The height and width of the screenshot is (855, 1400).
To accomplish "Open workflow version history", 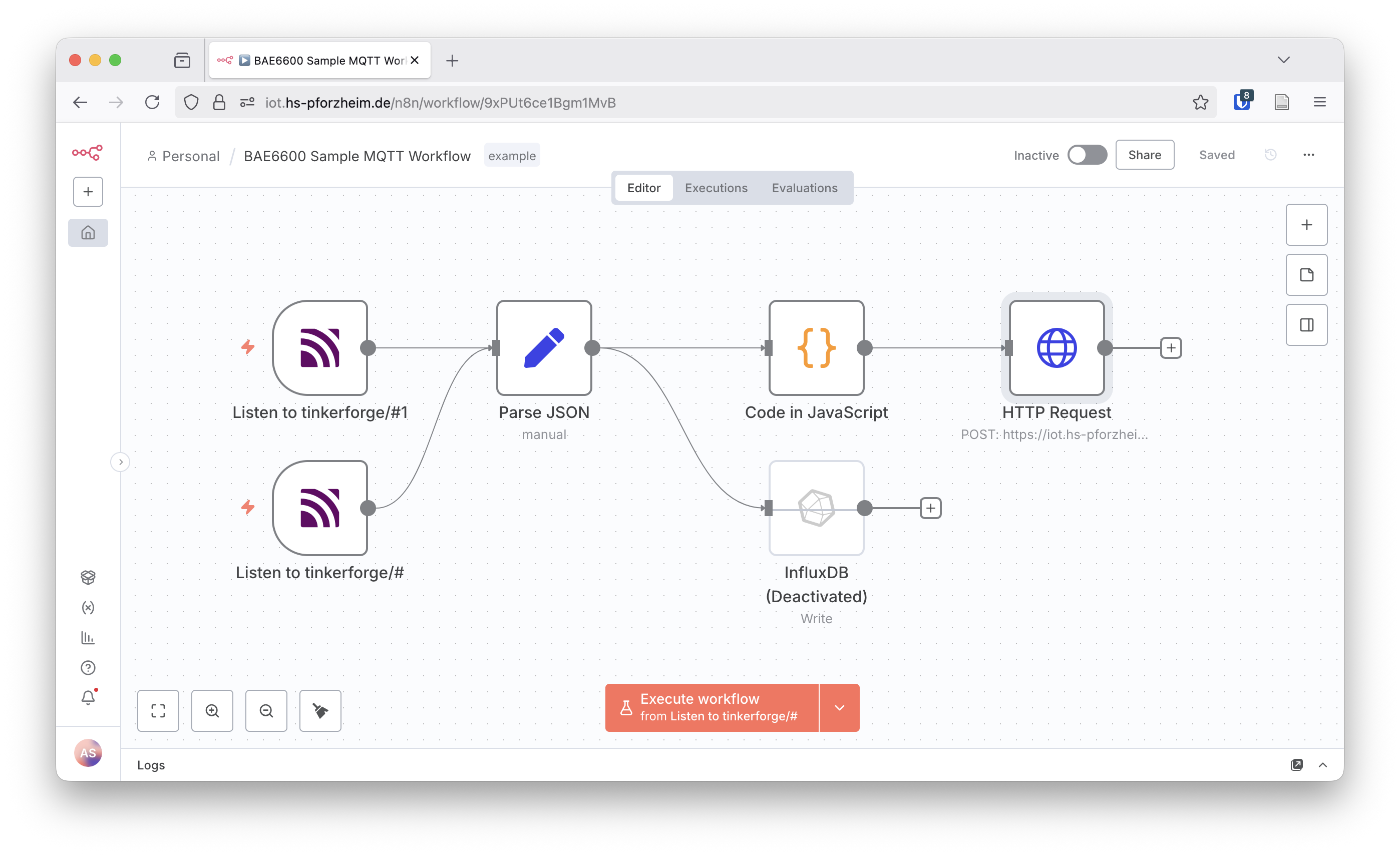I will [x=1271, y=155].
